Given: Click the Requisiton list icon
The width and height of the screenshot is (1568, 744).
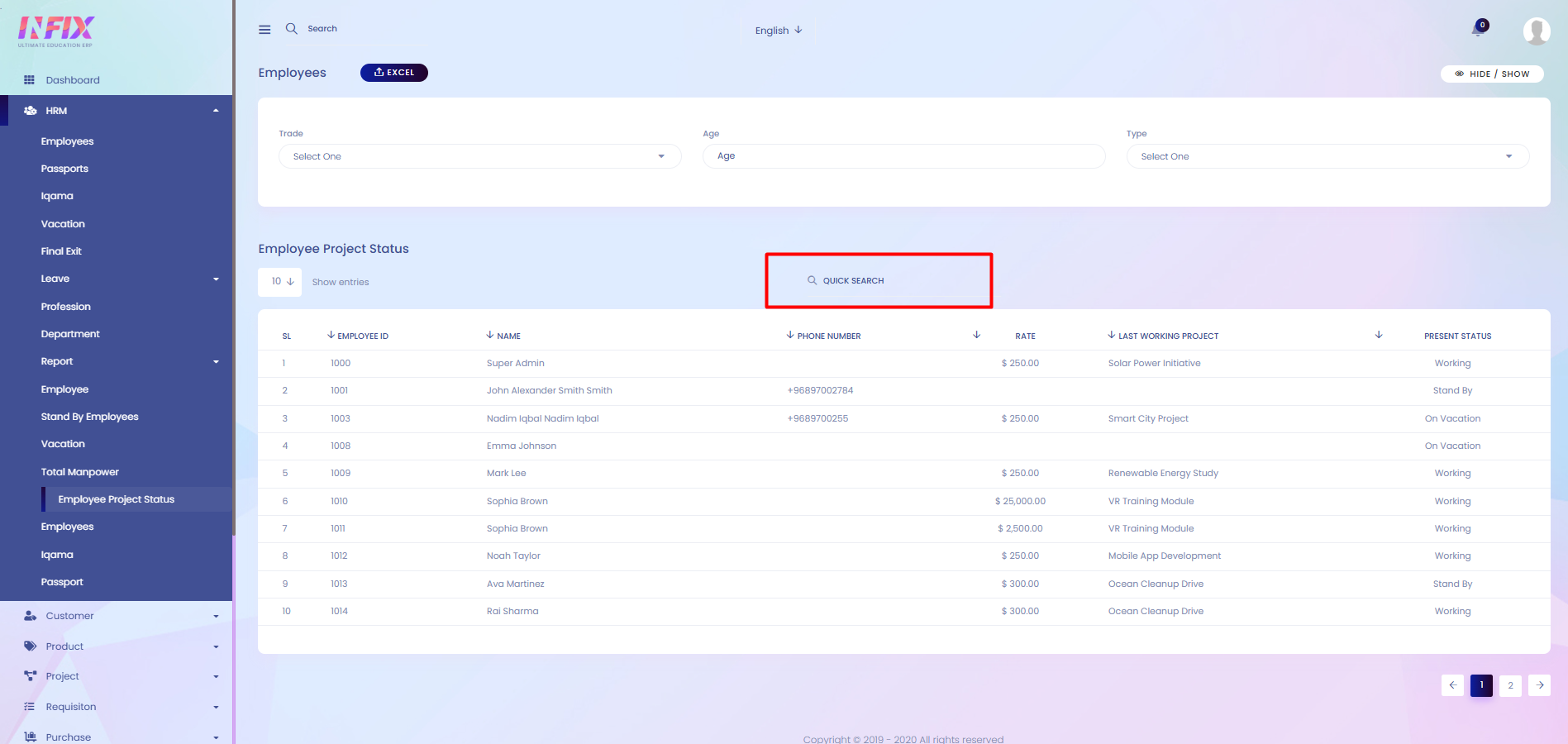Looking at the screenshot, I should (x=30, y=707).
